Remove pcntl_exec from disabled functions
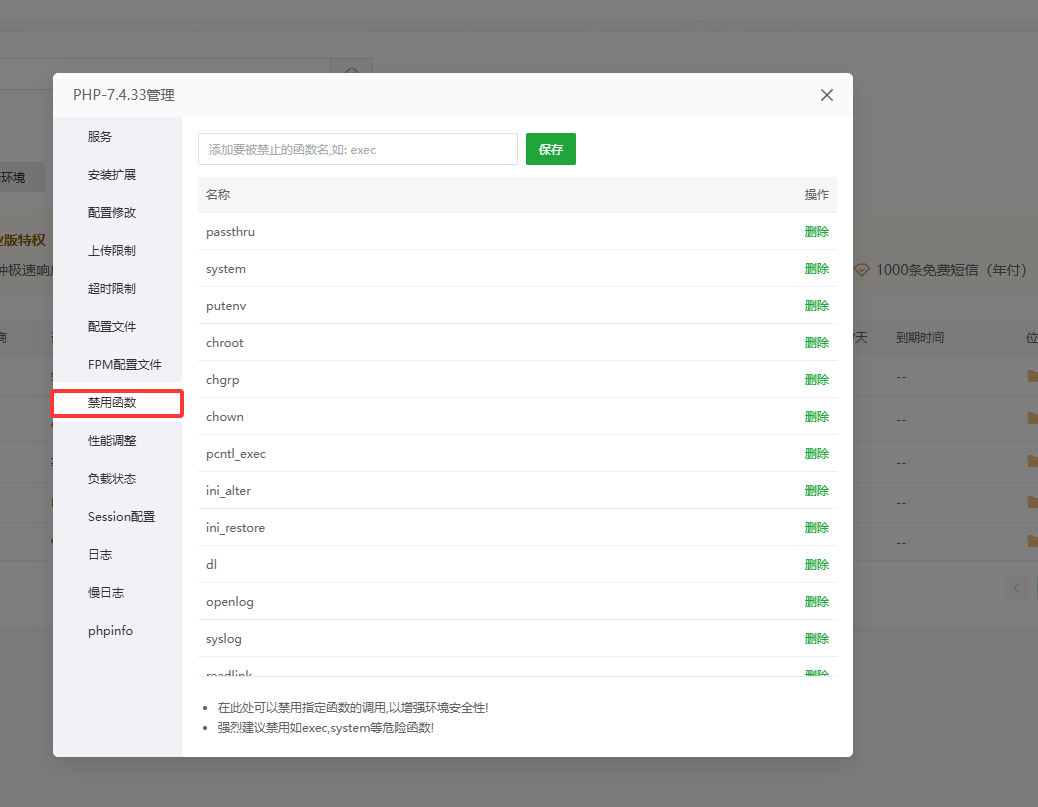1038x807 pixels. 816,453
